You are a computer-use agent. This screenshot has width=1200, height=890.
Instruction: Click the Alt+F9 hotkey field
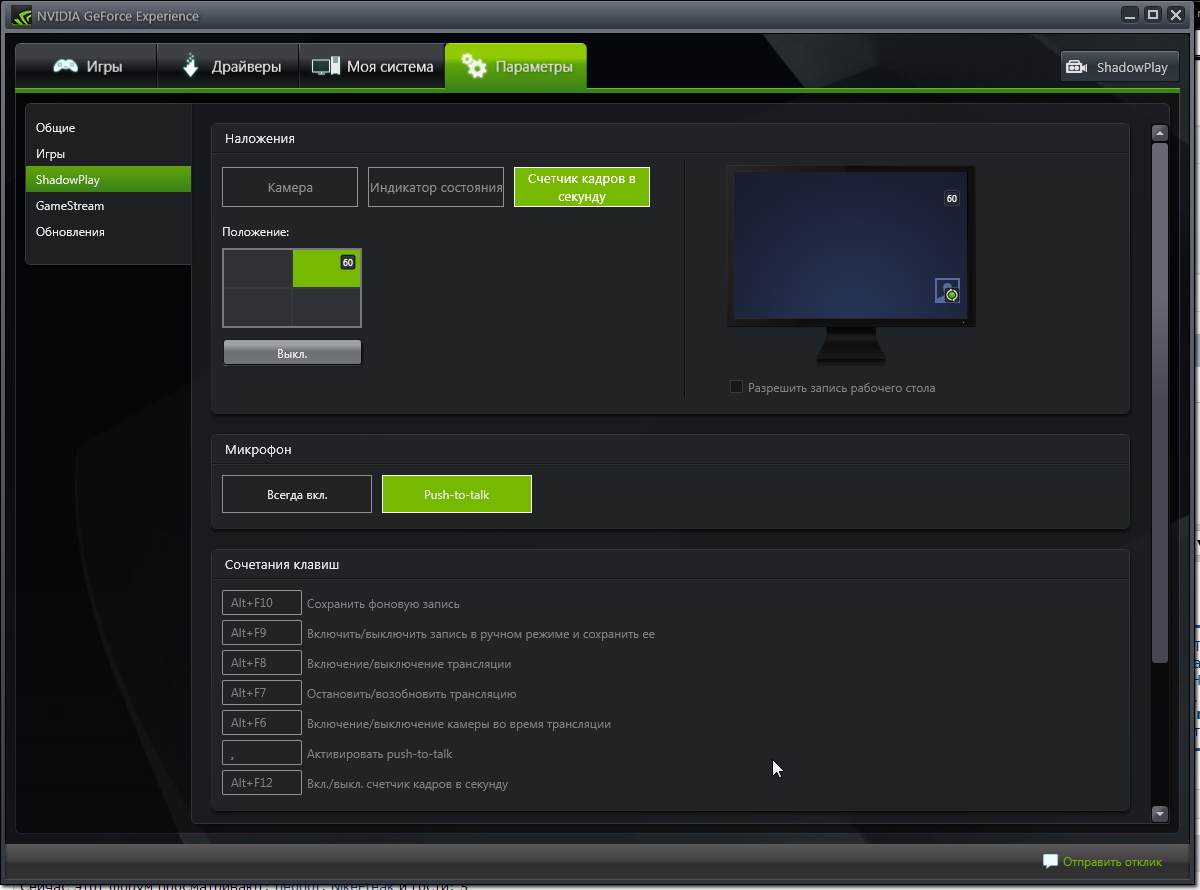262,633
